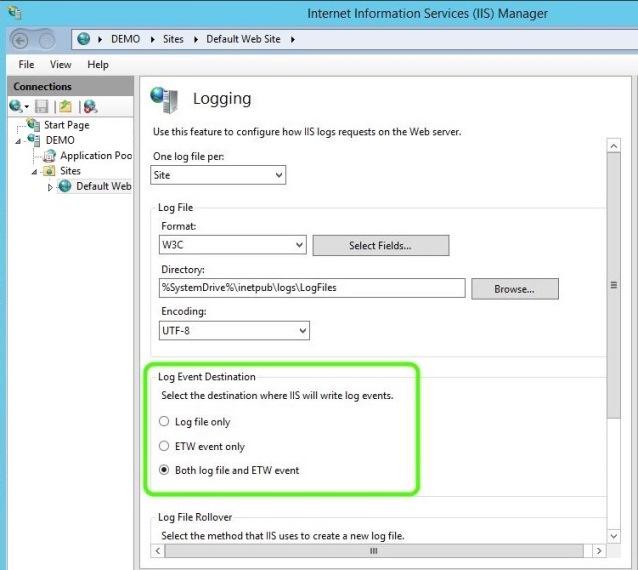
Task: Click the DEMO server icon in tree
Action: click(x=34, y=140)
